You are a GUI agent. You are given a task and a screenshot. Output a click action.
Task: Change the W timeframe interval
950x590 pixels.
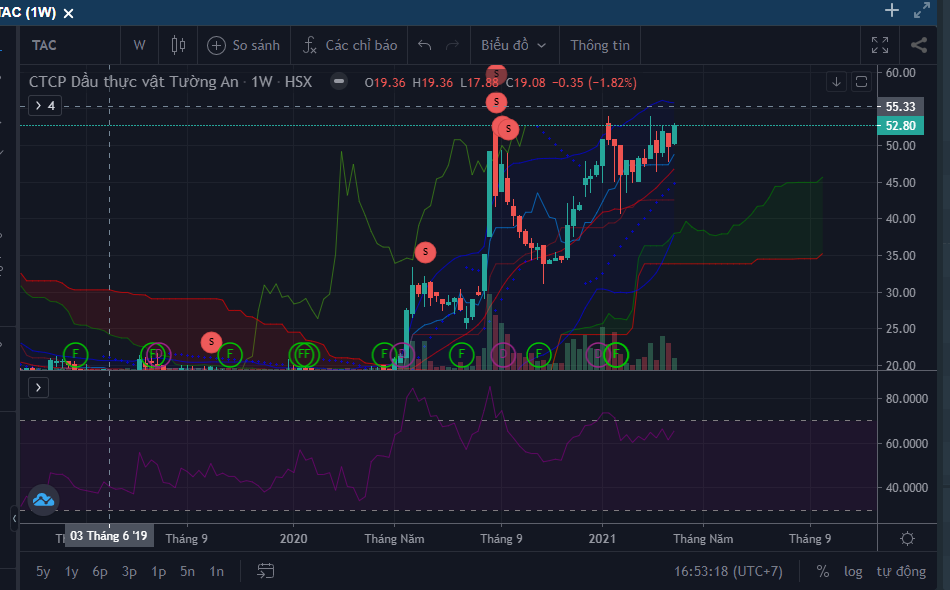(x=139, y=45)
